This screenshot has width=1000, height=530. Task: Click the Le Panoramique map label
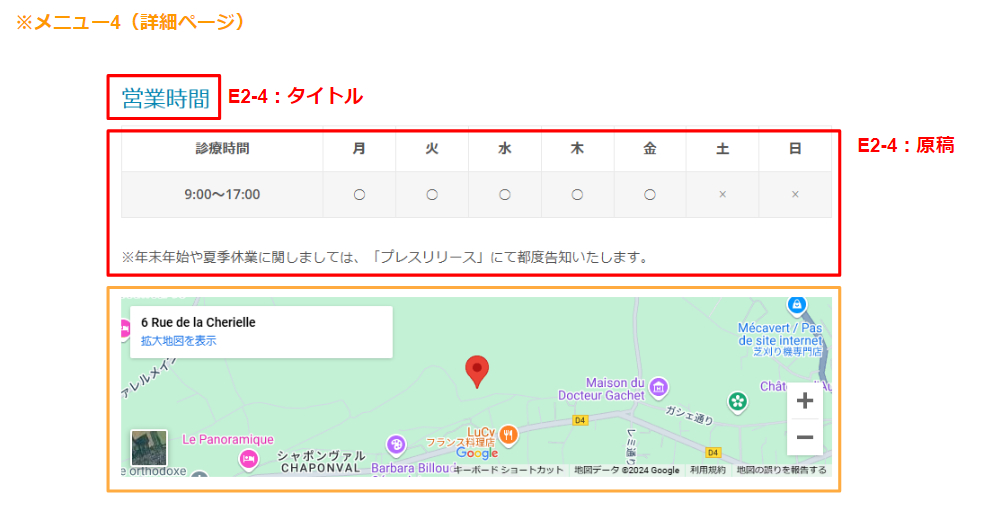pyautogui.click(x=228, y=439)
